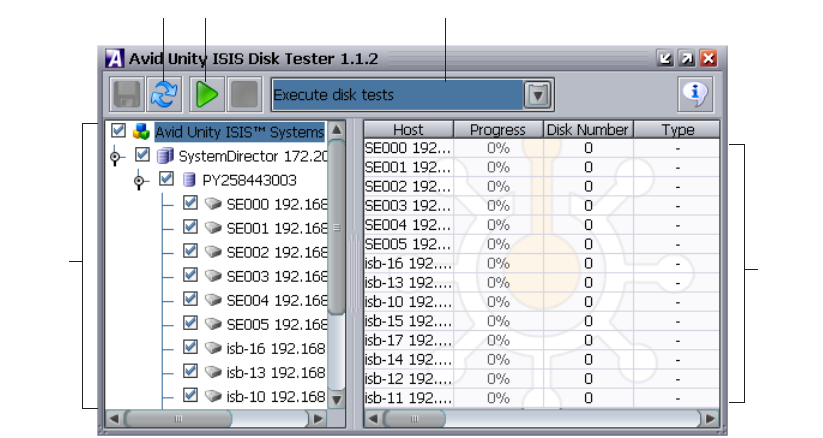
Task: Click the Avid A logo in title bar
Action: click(x=114, y=58)
